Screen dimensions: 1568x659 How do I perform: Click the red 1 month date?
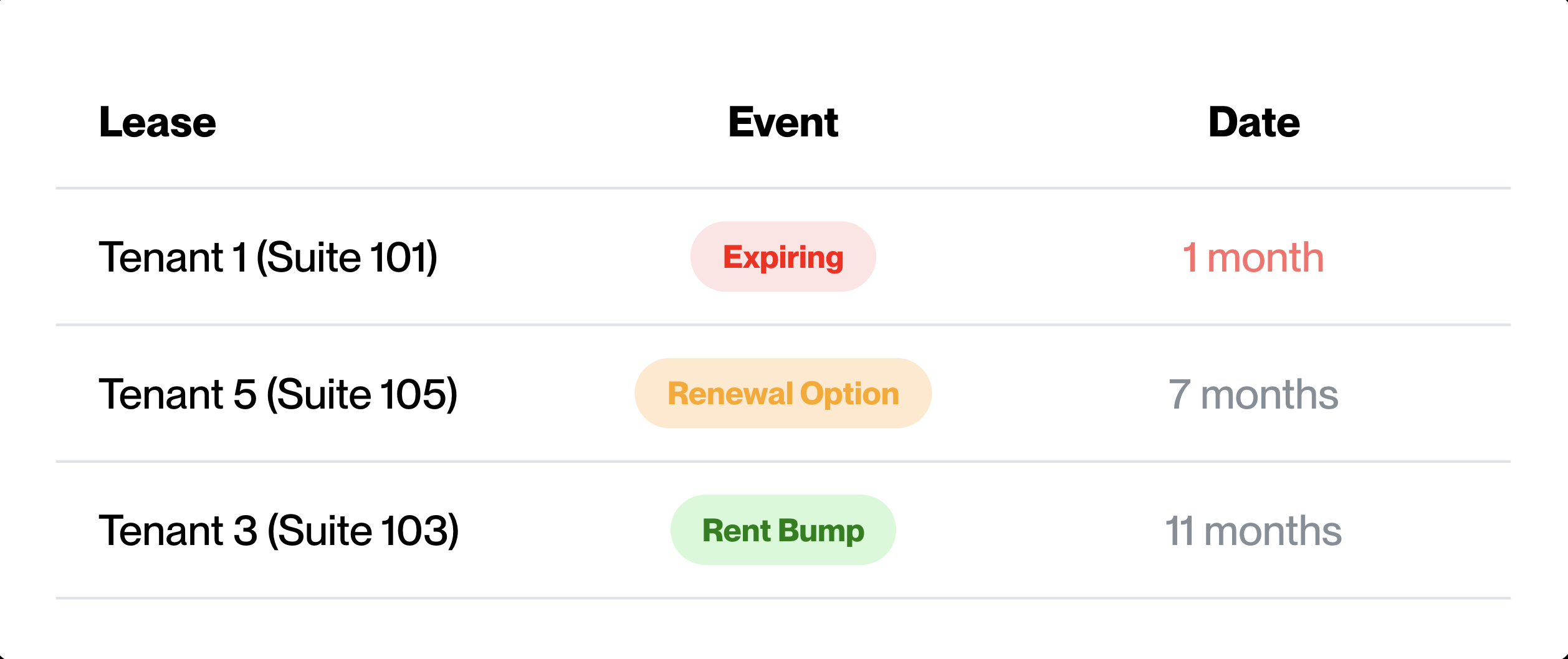pyautogui.click(x=1253, y=258)
